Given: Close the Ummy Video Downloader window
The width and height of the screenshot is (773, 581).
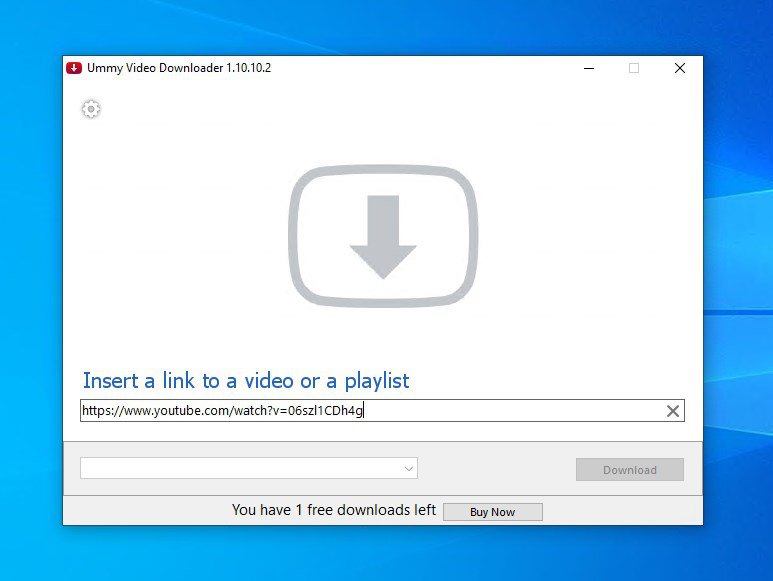Looking at the screenshot, I should tap(680, 68).
